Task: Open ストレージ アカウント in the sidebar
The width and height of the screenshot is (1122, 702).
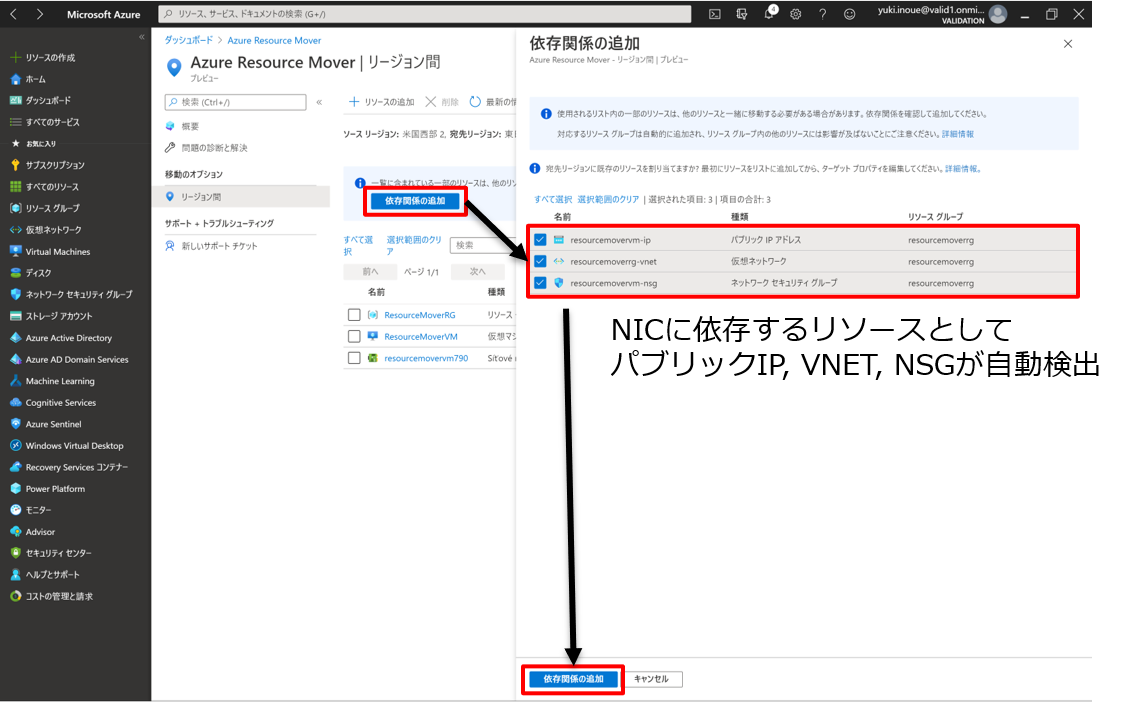Action: point(52,316)
